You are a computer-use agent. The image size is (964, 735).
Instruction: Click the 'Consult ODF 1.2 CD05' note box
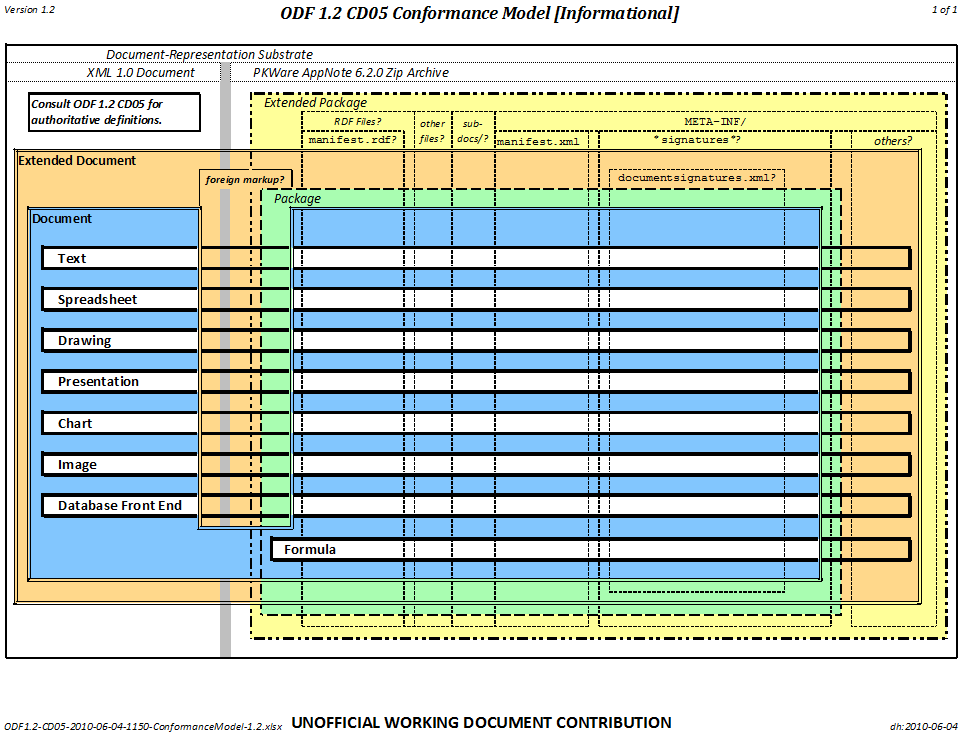(114, 111)
